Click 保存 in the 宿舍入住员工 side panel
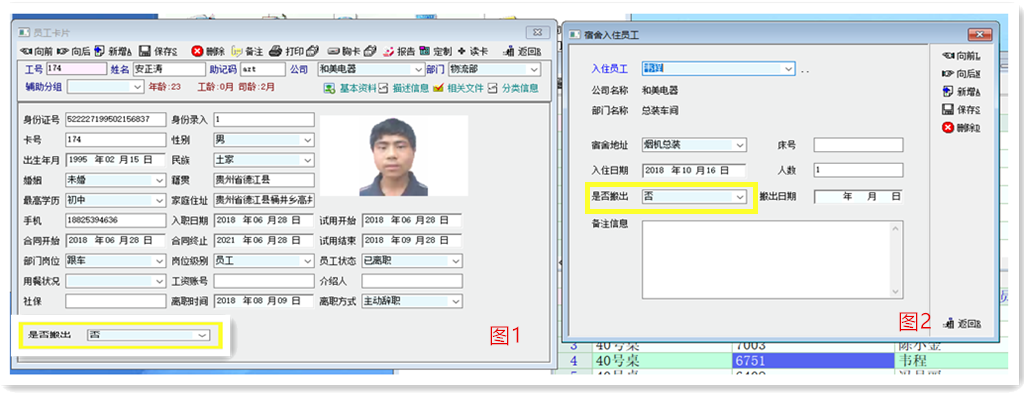 961,110
